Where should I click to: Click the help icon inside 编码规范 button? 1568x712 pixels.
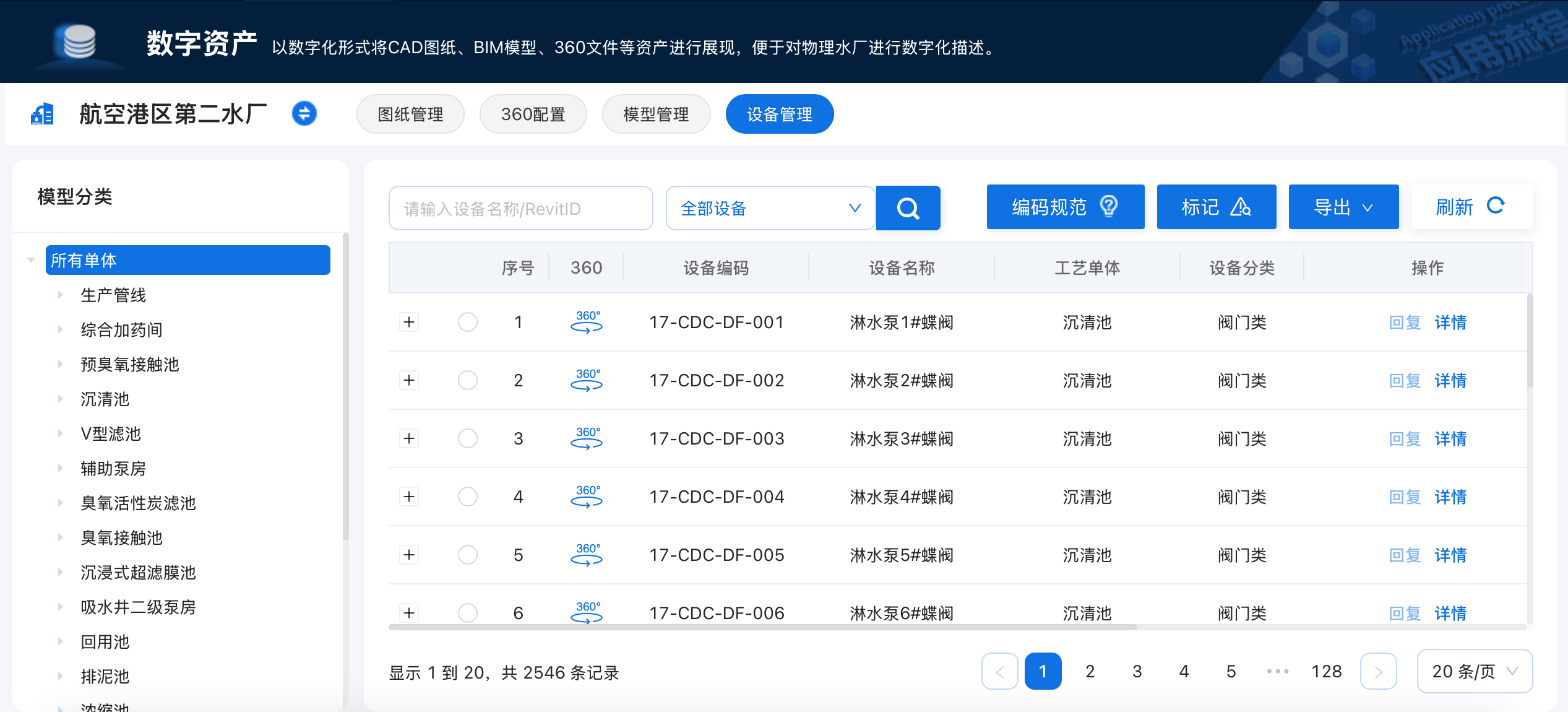(1109, 207)
